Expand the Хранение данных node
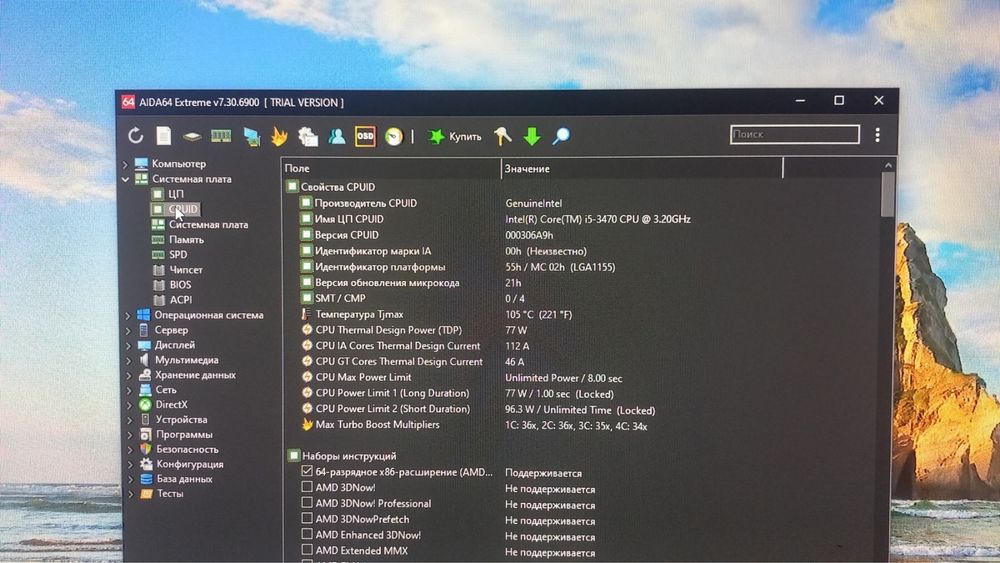Screen dimensions: 1000x563 pos(129,376)
